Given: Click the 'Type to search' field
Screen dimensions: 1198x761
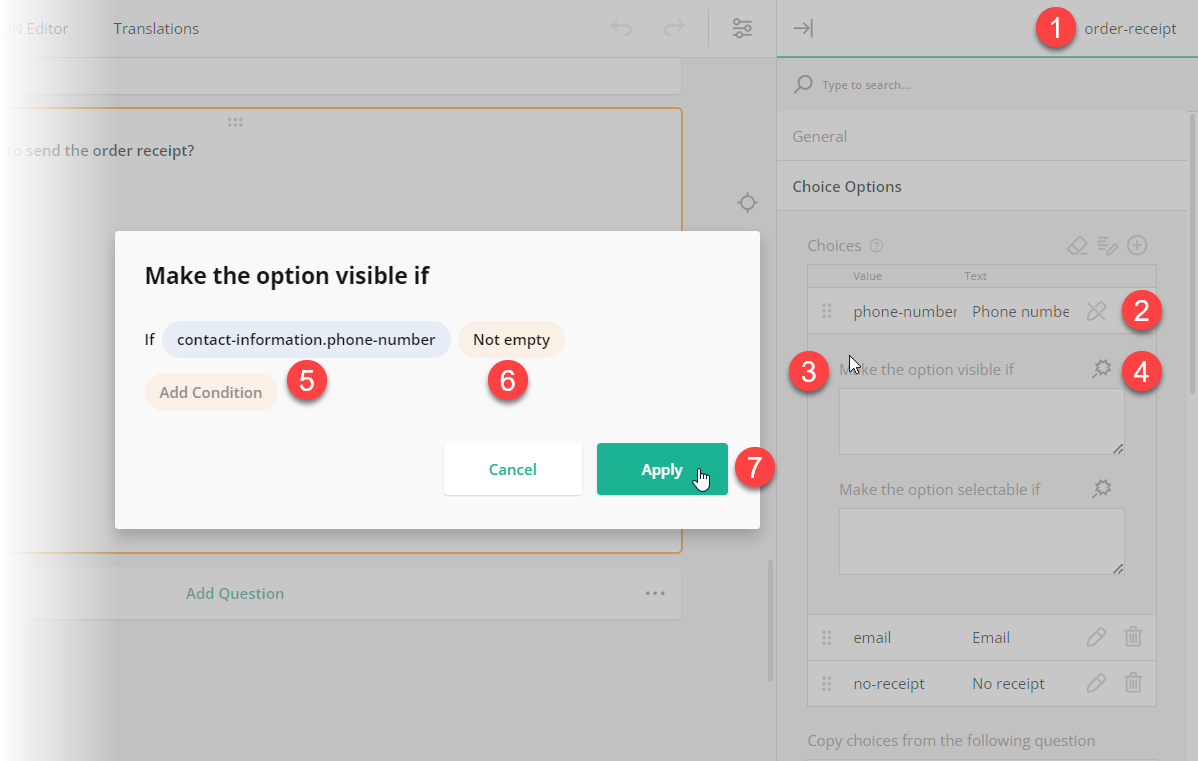Looking at the screenshot, I should 900,84.
